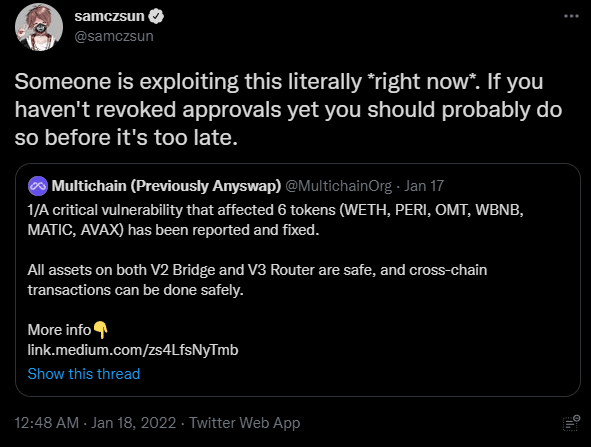Screen dimensions: 591x447
Task: Click the tweet analytics icon at bottom right
Action: [x=571, y=423]
